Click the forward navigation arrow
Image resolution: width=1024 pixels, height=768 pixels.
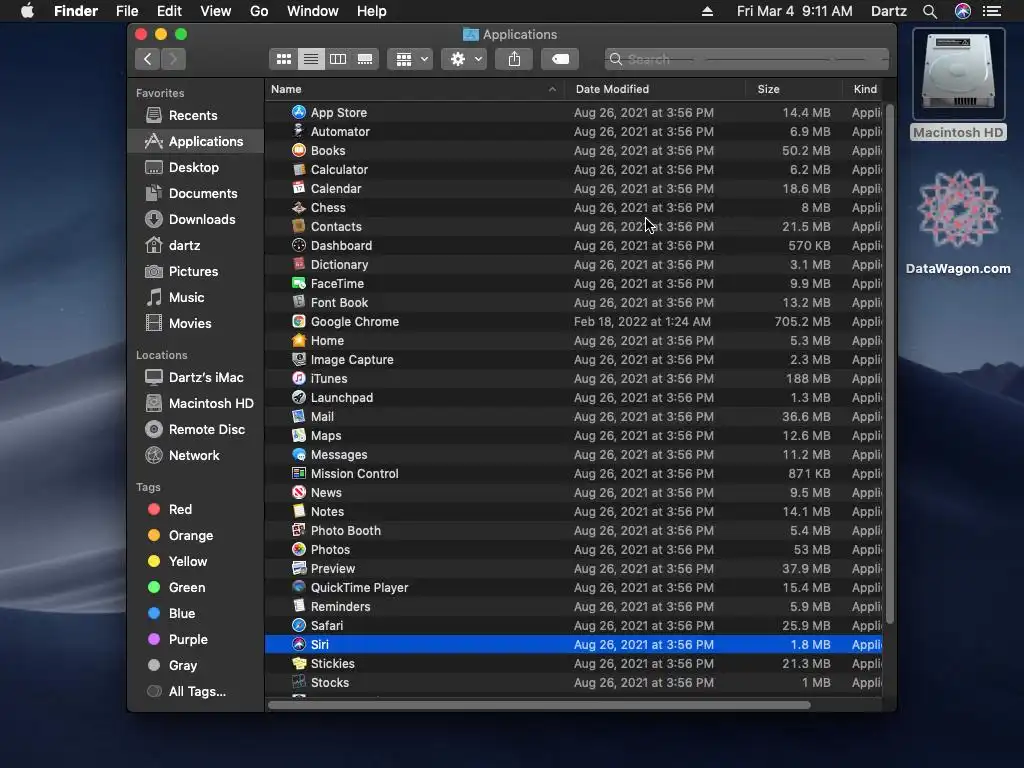click(x=173, y=59)
